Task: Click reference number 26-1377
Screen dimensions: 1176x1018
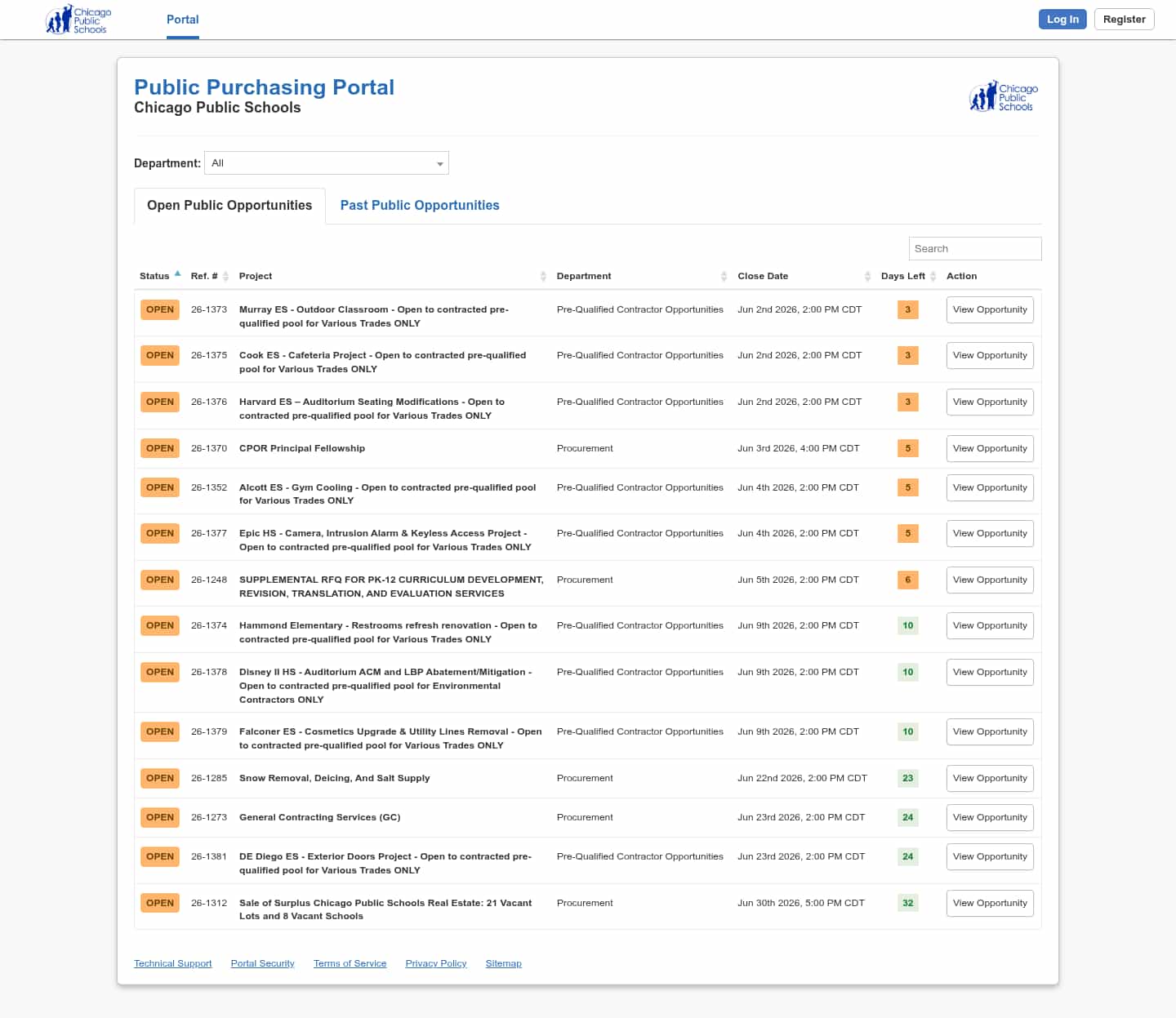Action: 209,534
